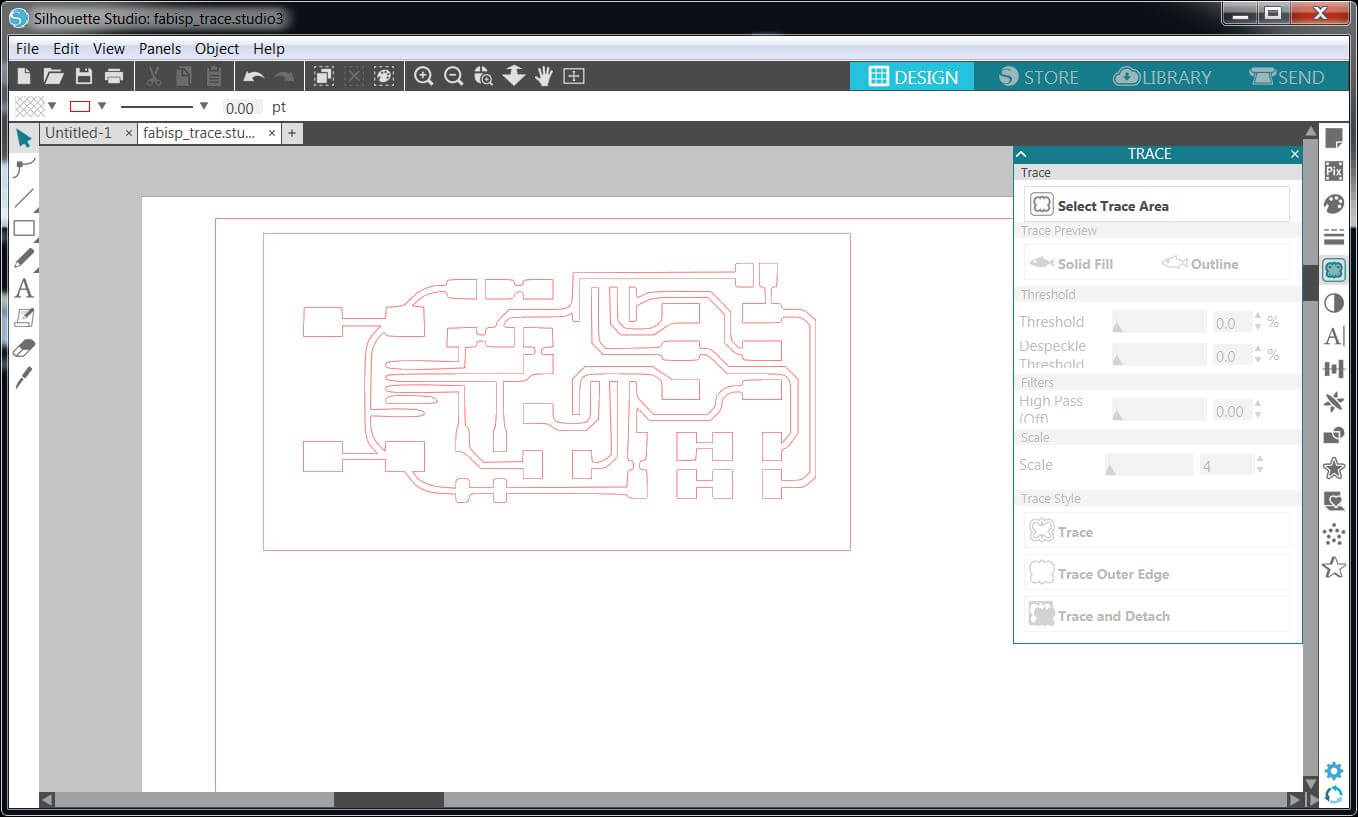Close the TRACE panel
The image size is (1358, 817).
[1295, 154]
